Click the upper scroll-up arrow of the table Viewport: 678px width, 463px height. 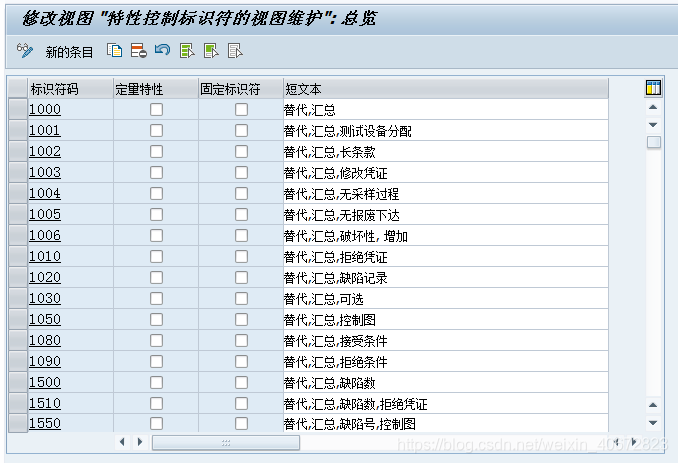pos(653,107)
